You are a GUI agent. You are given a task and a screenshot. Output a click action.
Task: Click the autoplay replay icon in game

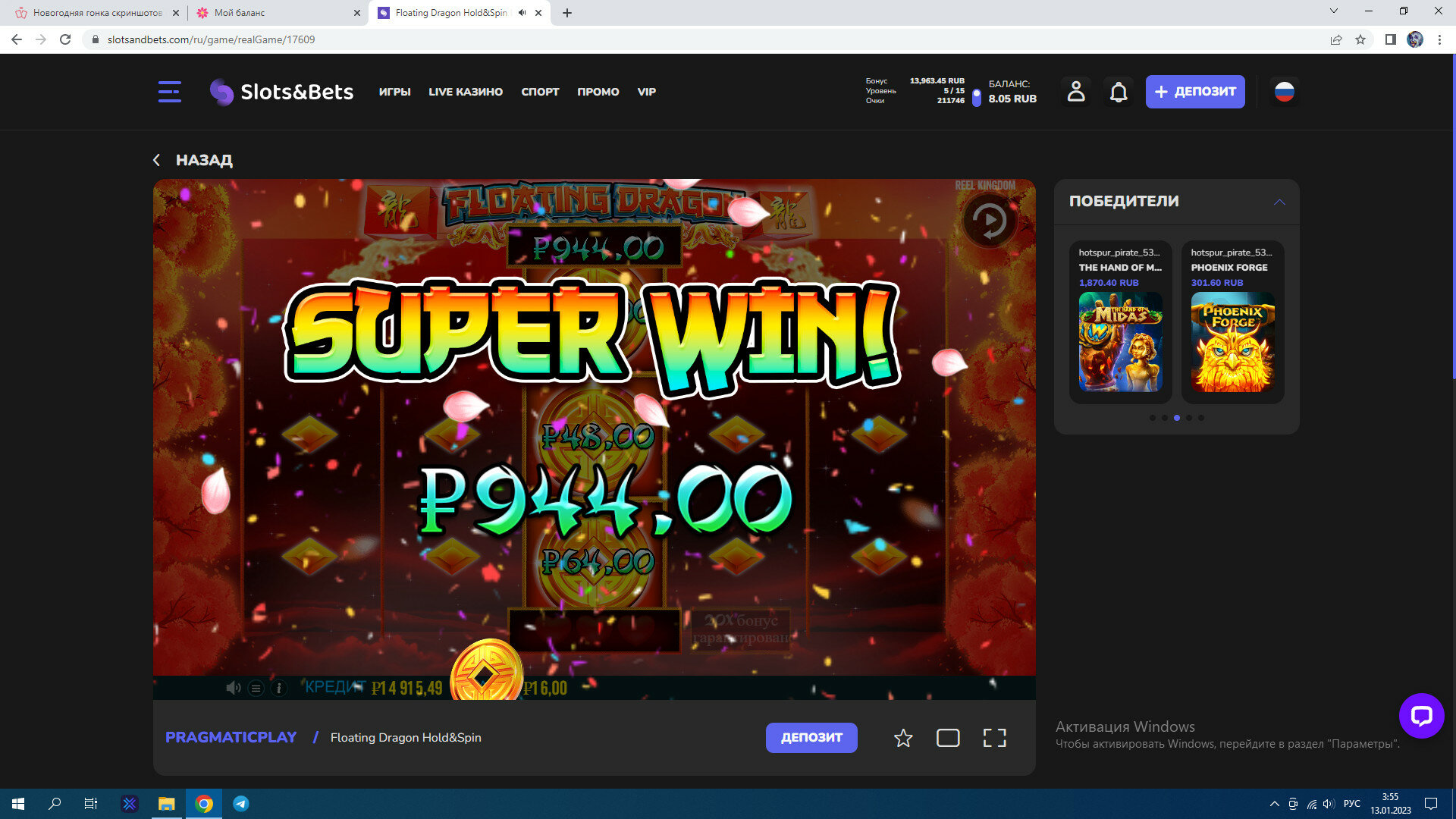pos(989,221)
